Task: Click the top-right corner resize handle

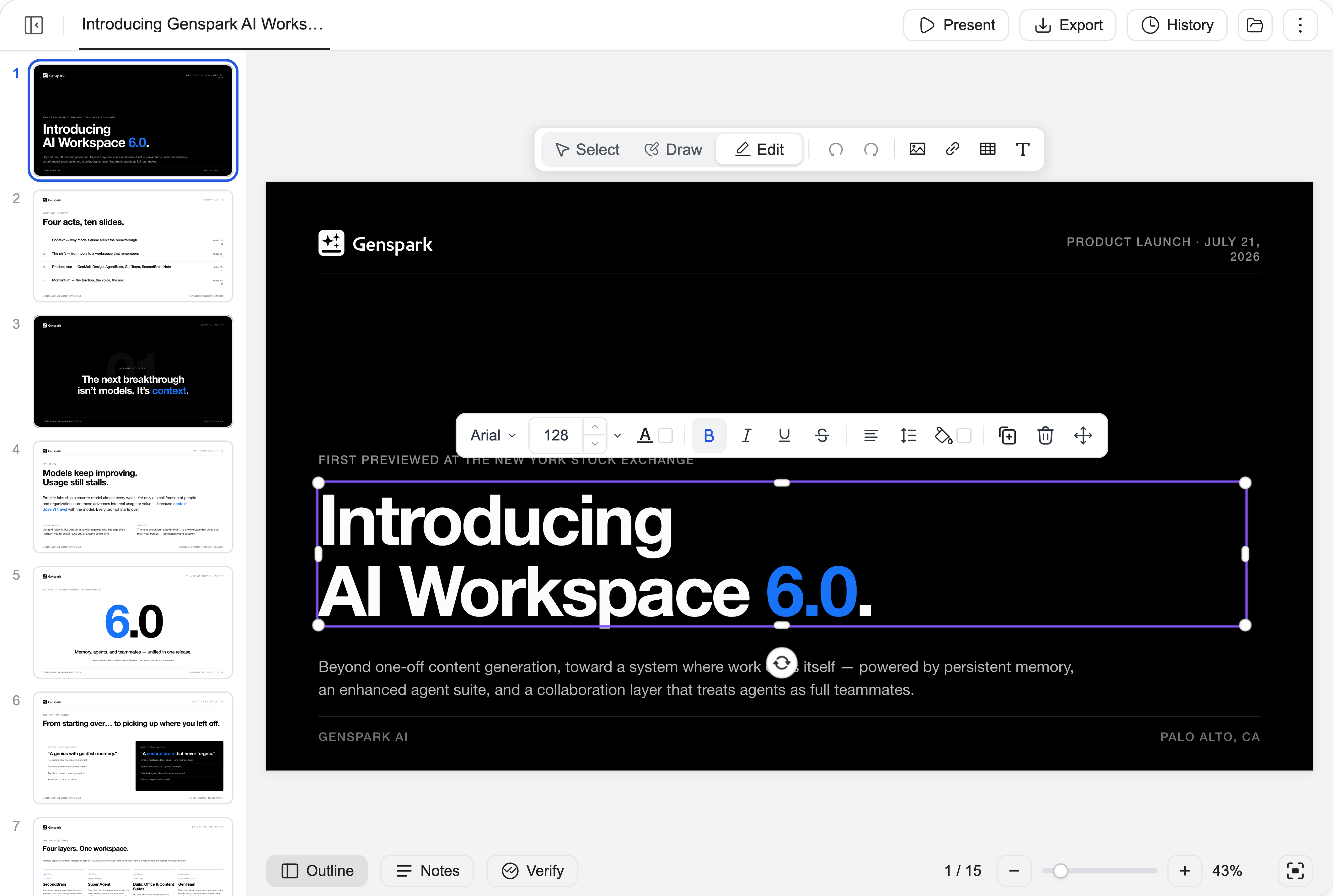Action: click(x=1245, y=483)
